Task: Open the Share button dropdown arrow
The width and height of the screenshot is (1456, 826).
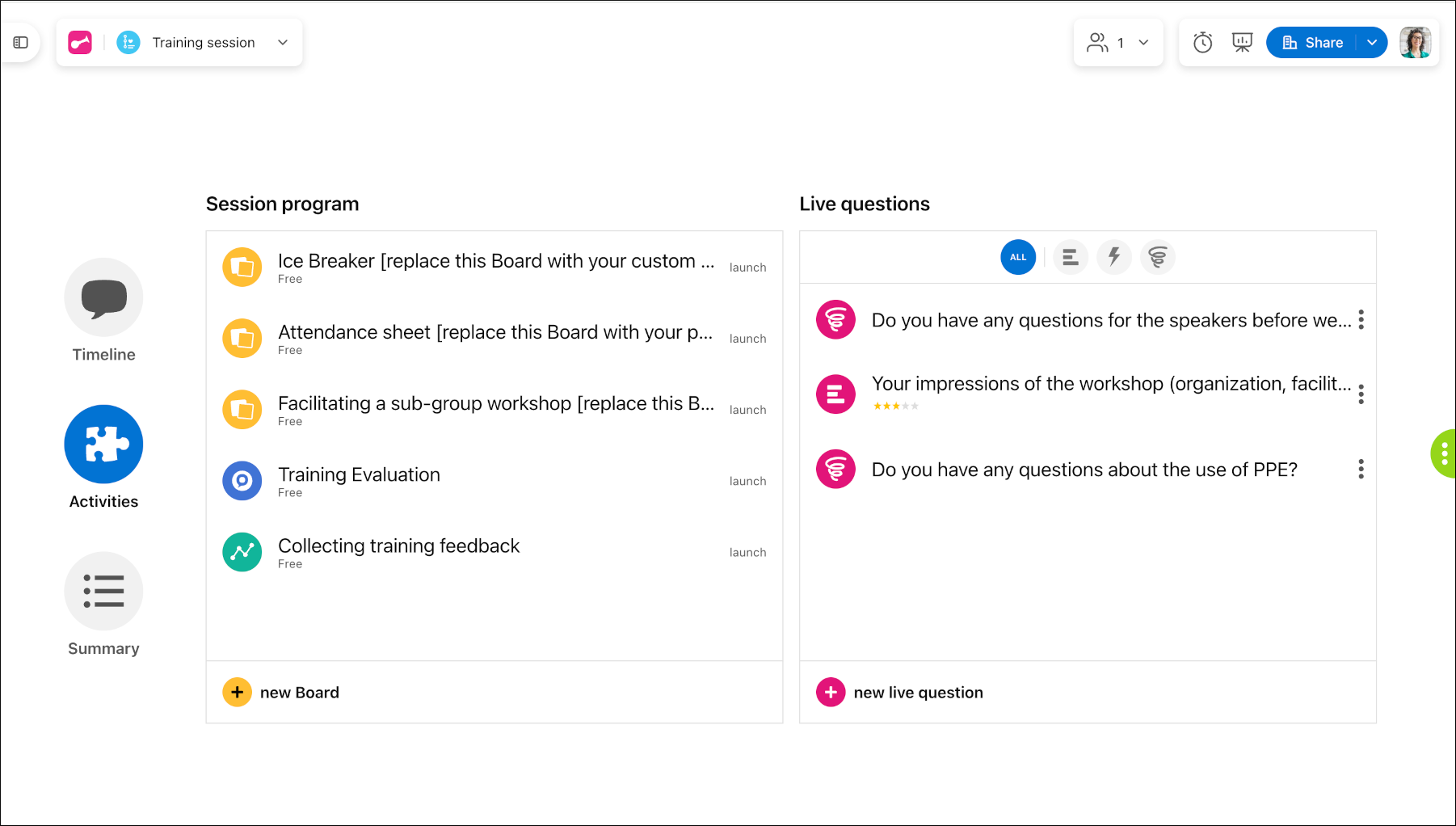Action: [x=1372, y=43]
